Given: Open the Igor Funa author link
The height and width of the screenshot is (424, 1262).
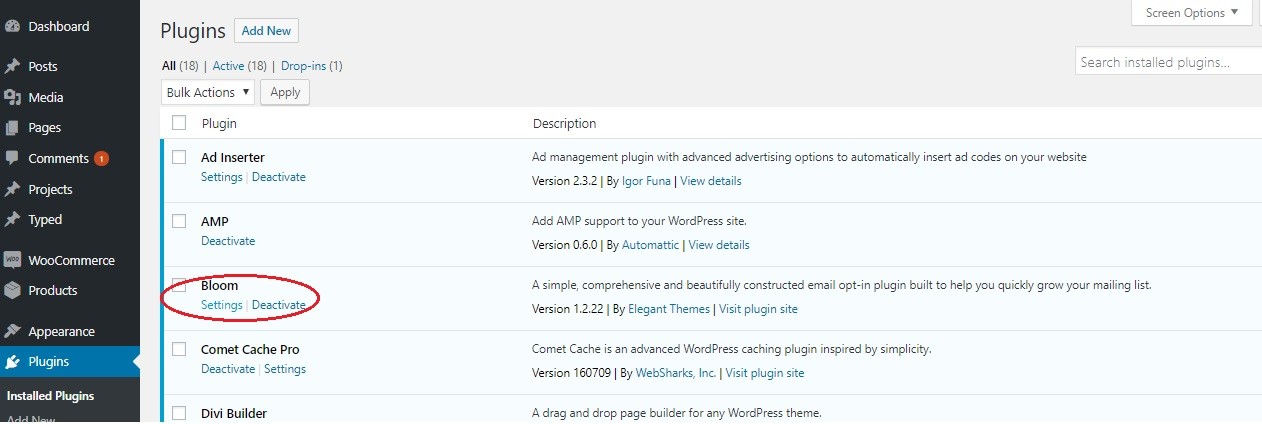Looking at the screenshot, I should [x=646, y=181].
